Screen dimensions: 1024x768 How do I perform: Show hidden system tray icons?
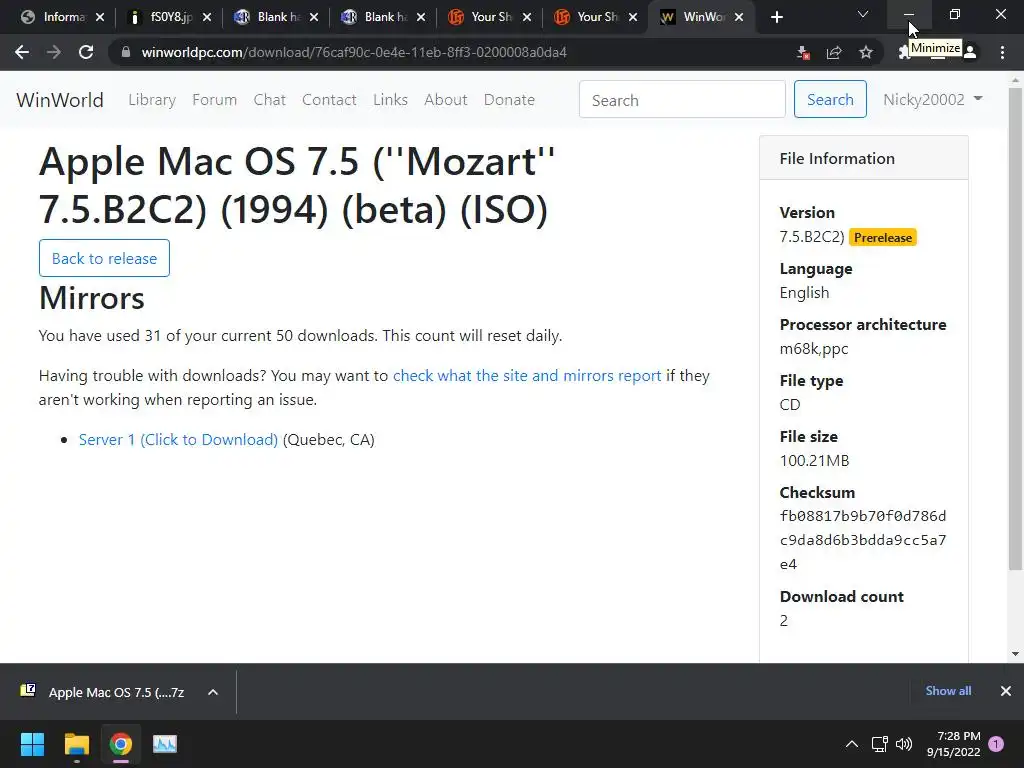click(x=852, y=744)
